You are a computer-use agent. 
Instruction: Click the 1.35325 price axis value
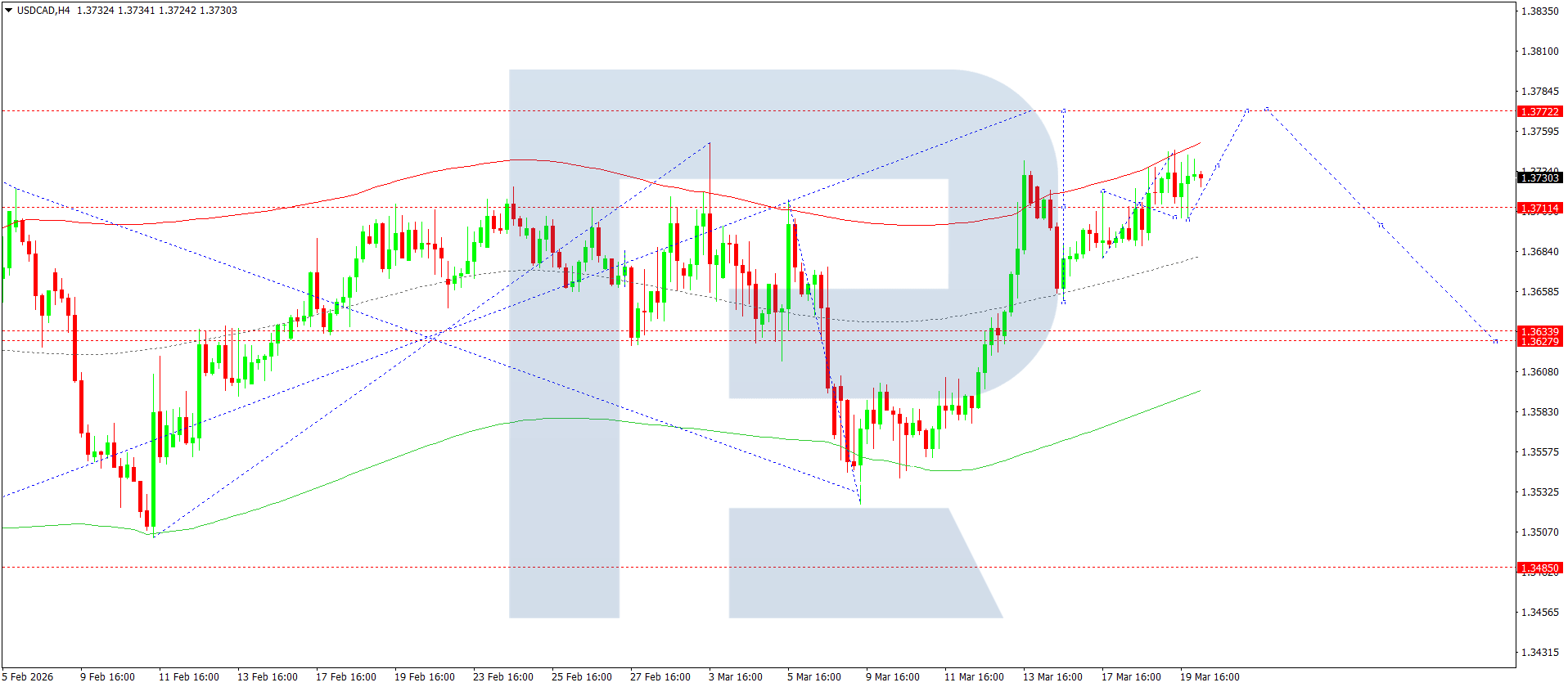click(1539, 492)
